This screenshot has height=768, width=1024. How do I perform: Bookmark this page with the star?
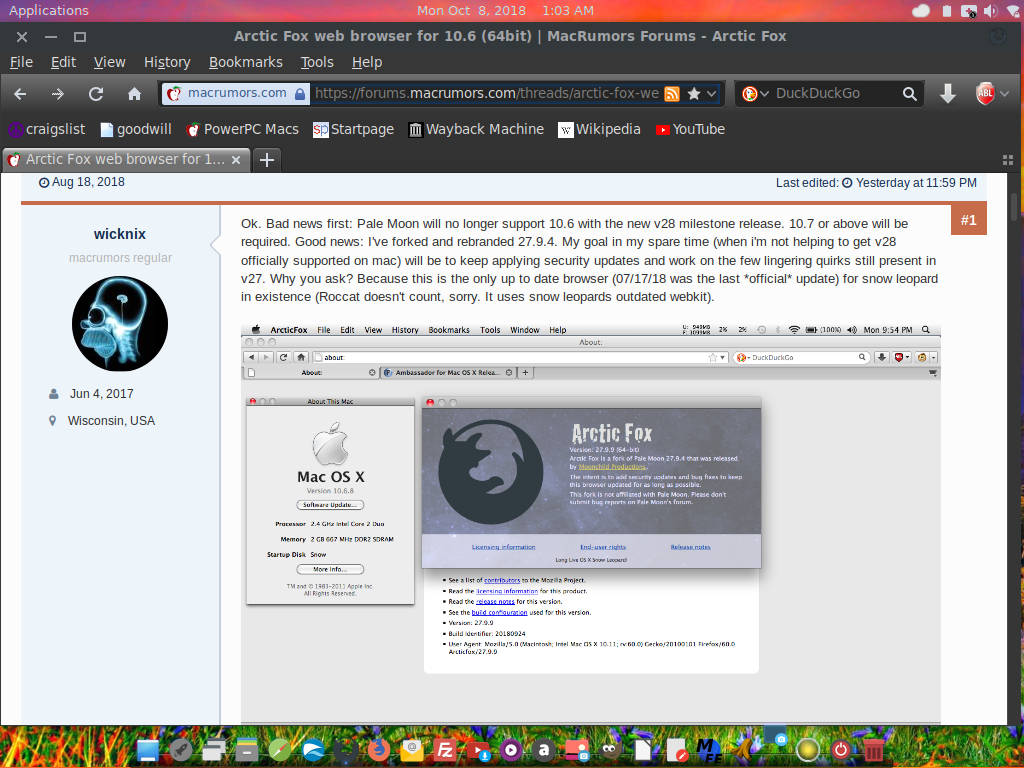click(694, 93)
